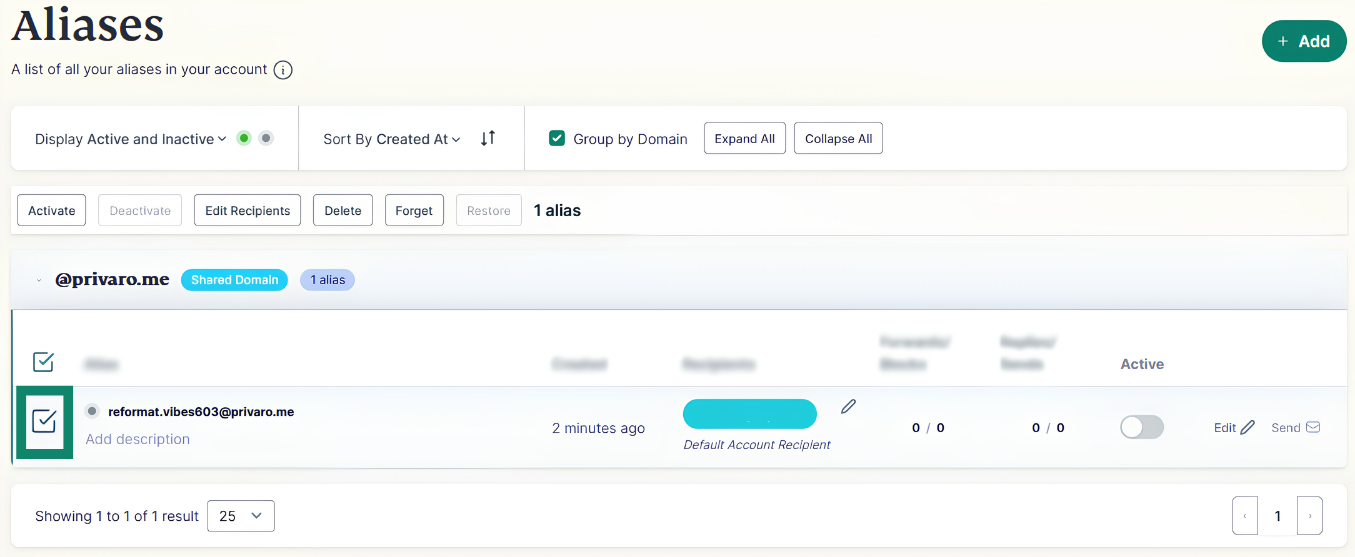This screenshot has height=557, width=1355.
Task: Click Add description field
Action: (x=138, y=439)
